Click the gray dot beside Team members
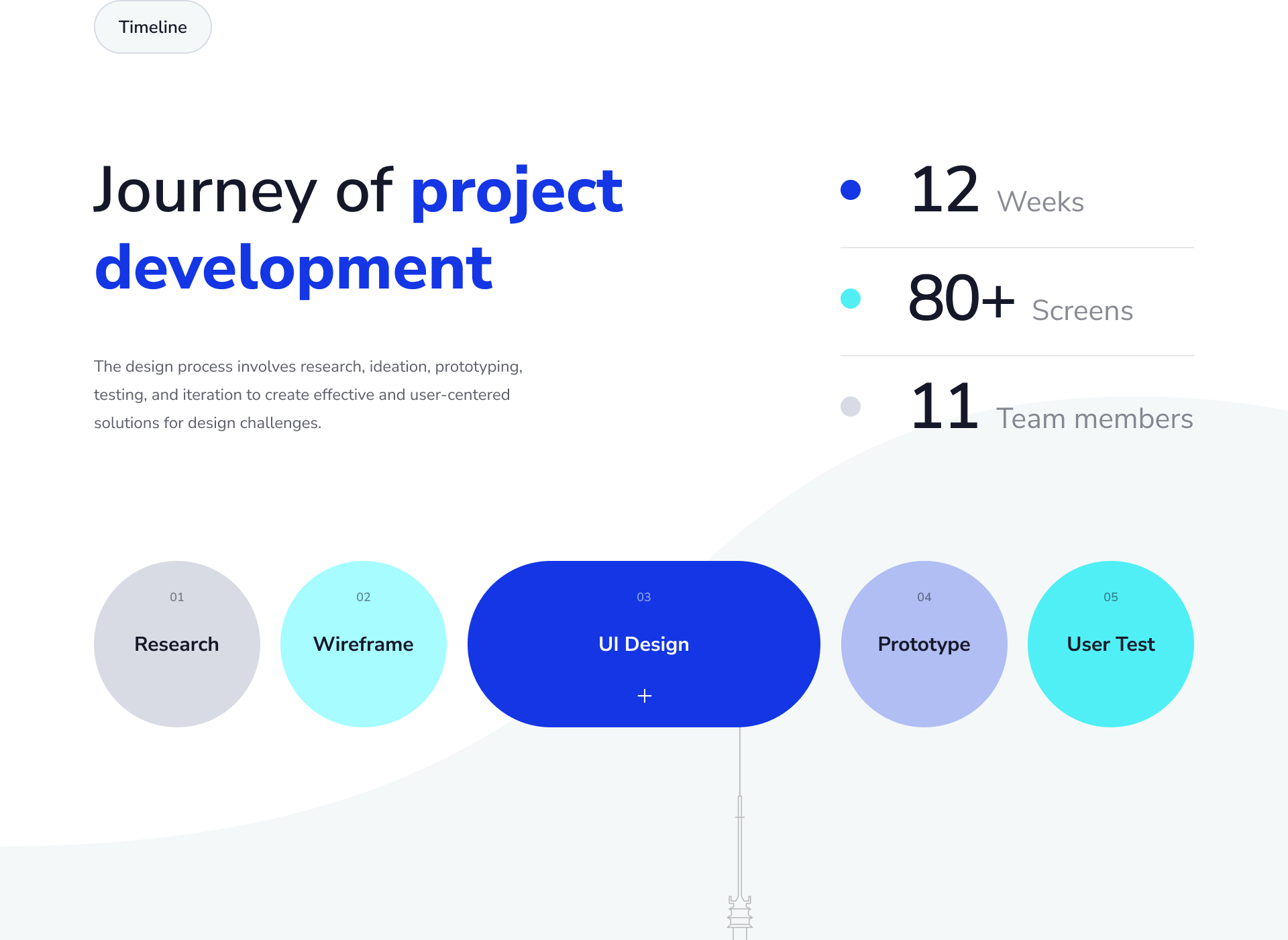Screen dimensions: 1288x940 click(851, 407)
